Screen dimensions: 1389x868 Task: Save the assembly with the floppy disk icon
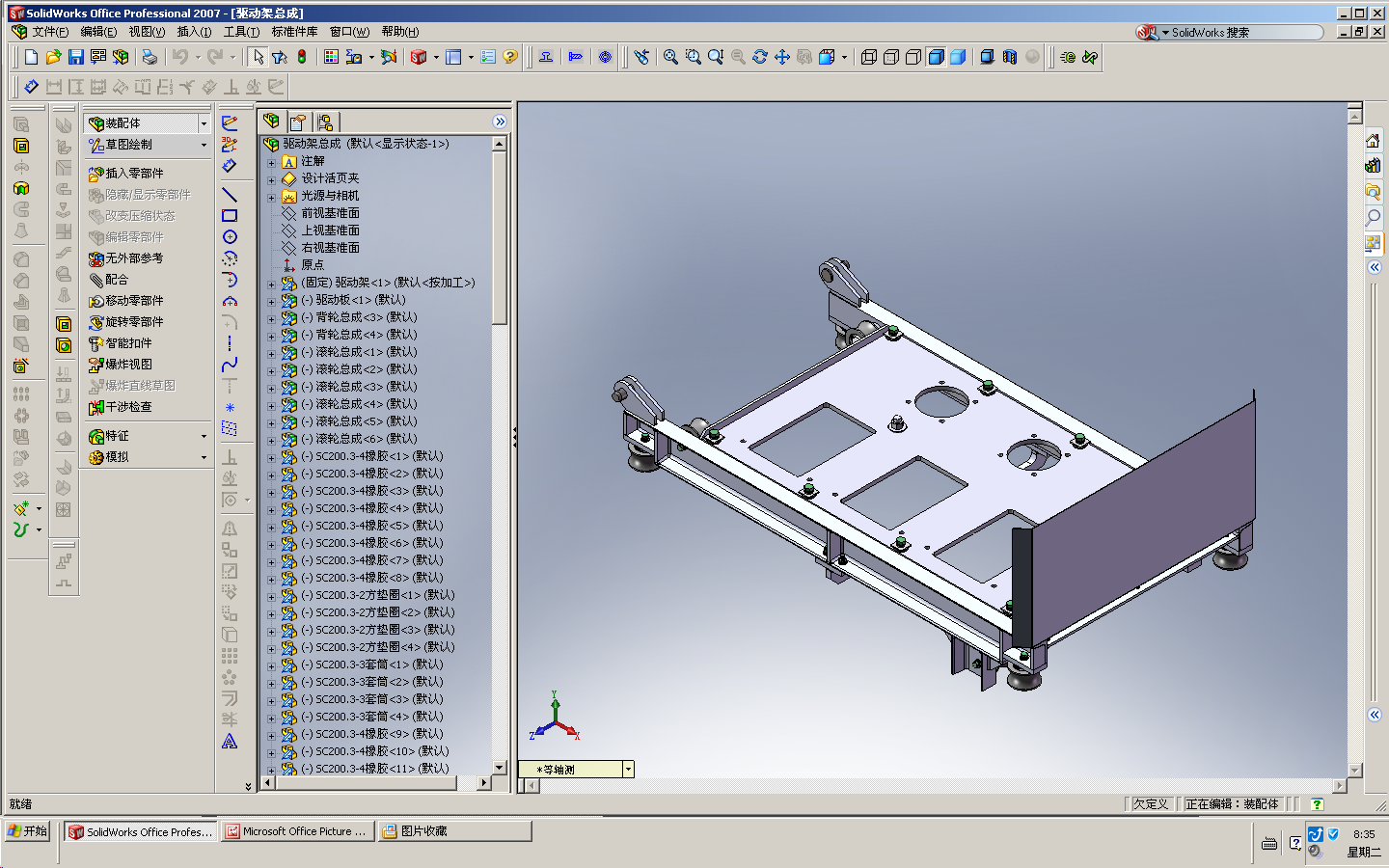[75, 57]
